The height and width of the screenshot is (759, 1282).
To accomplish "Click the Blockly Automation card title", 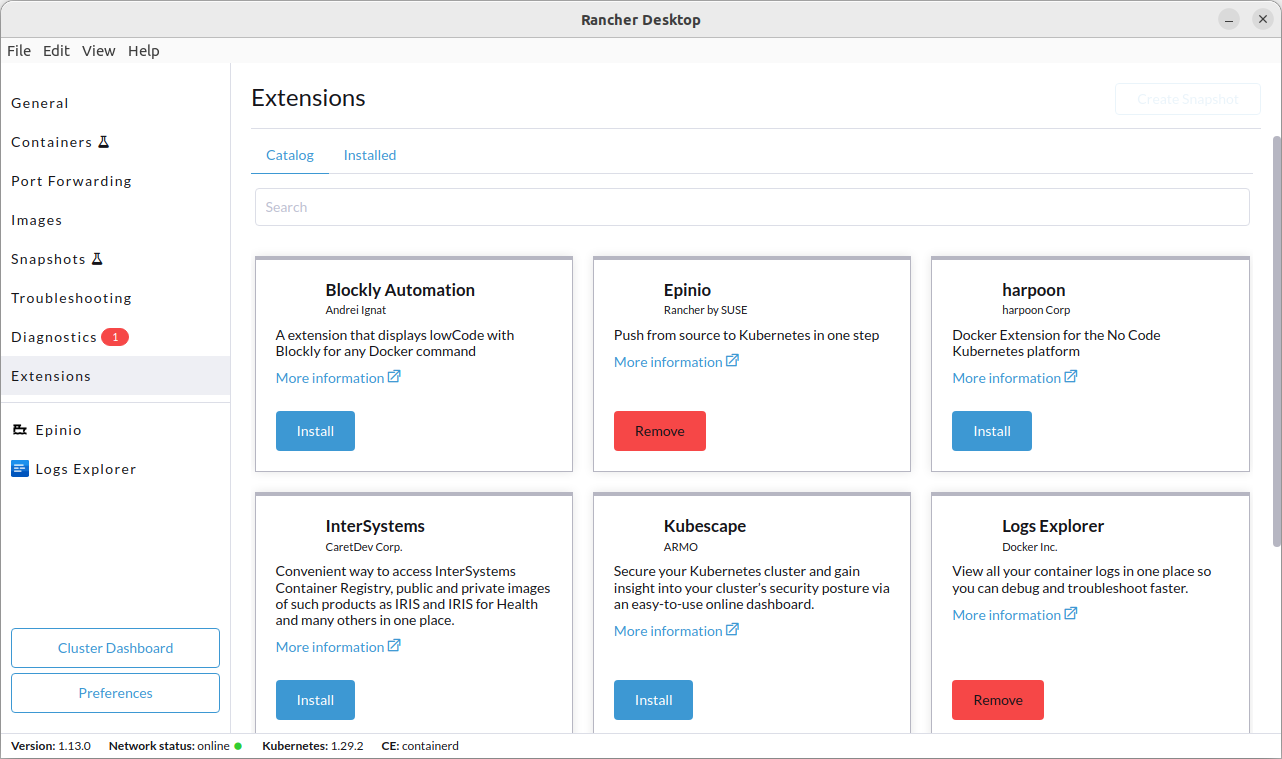I will [400, 290].
